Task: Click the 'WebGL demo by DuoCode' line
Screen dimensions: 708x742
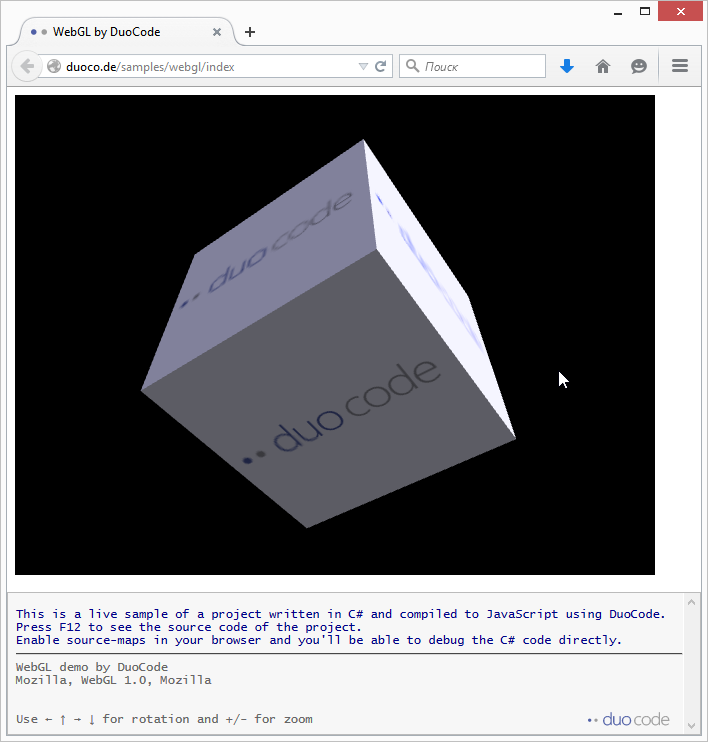Action: [x=92, y=667]
